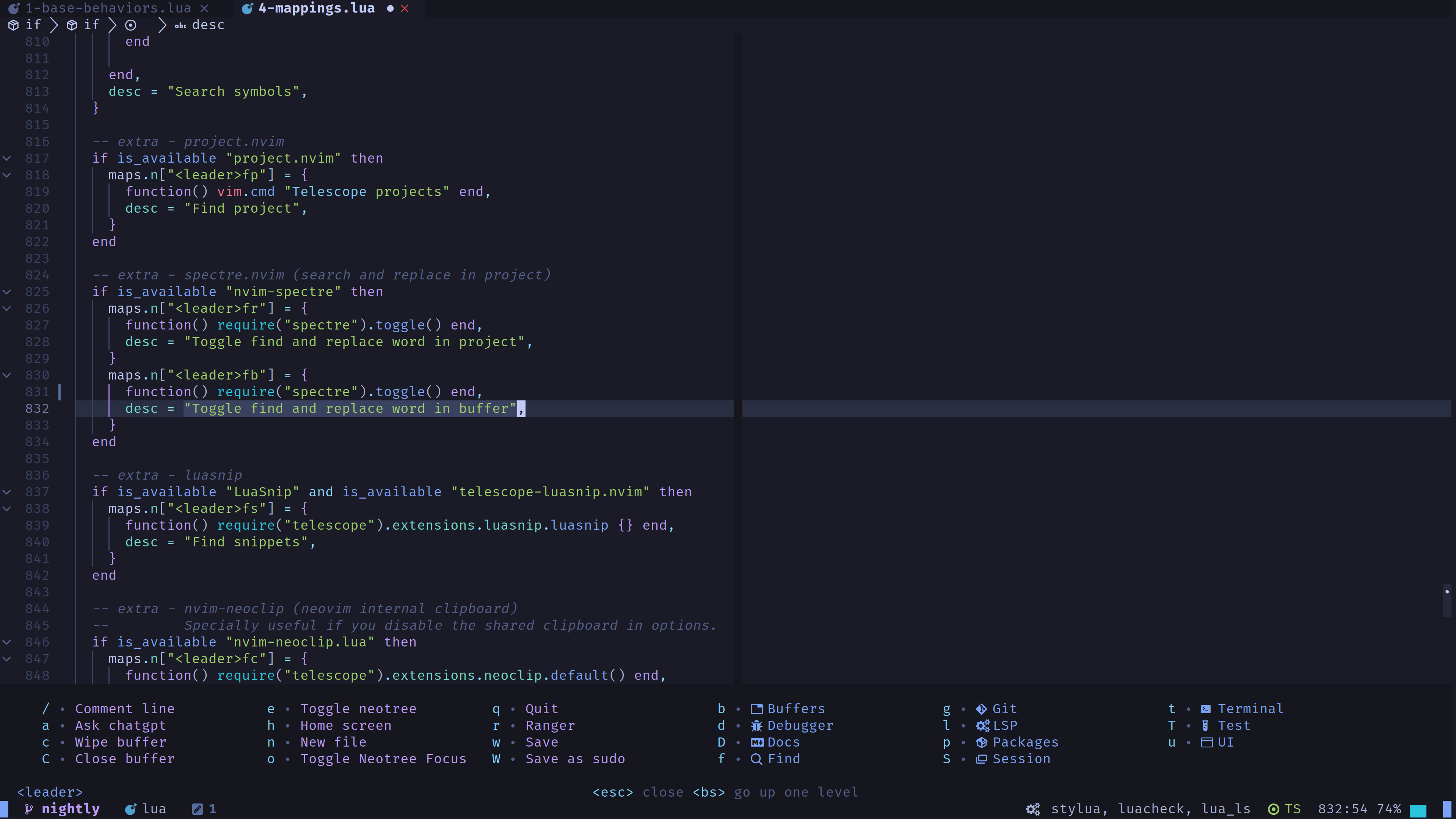
Task: Click the Git icon in the leader menu
Action: [x=982, y=708]
